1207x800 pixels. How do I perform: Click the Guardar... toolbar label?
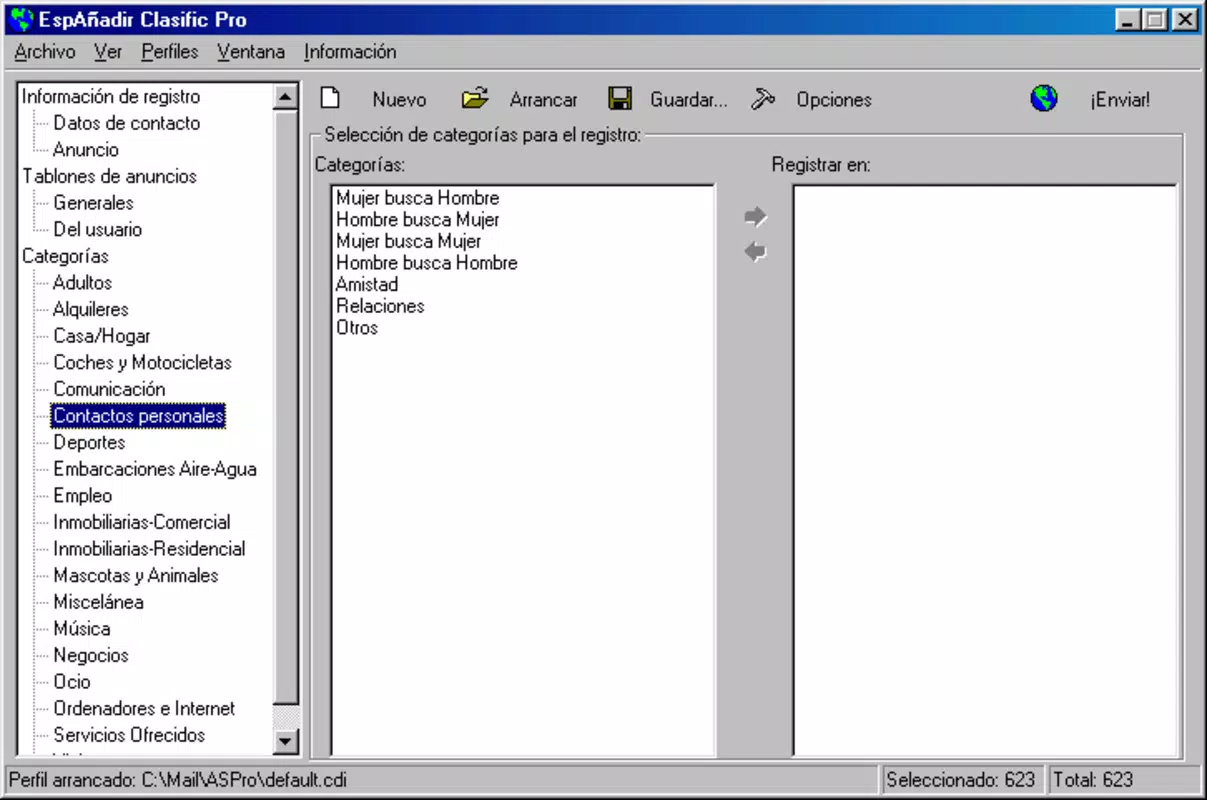tap(689, 100)
